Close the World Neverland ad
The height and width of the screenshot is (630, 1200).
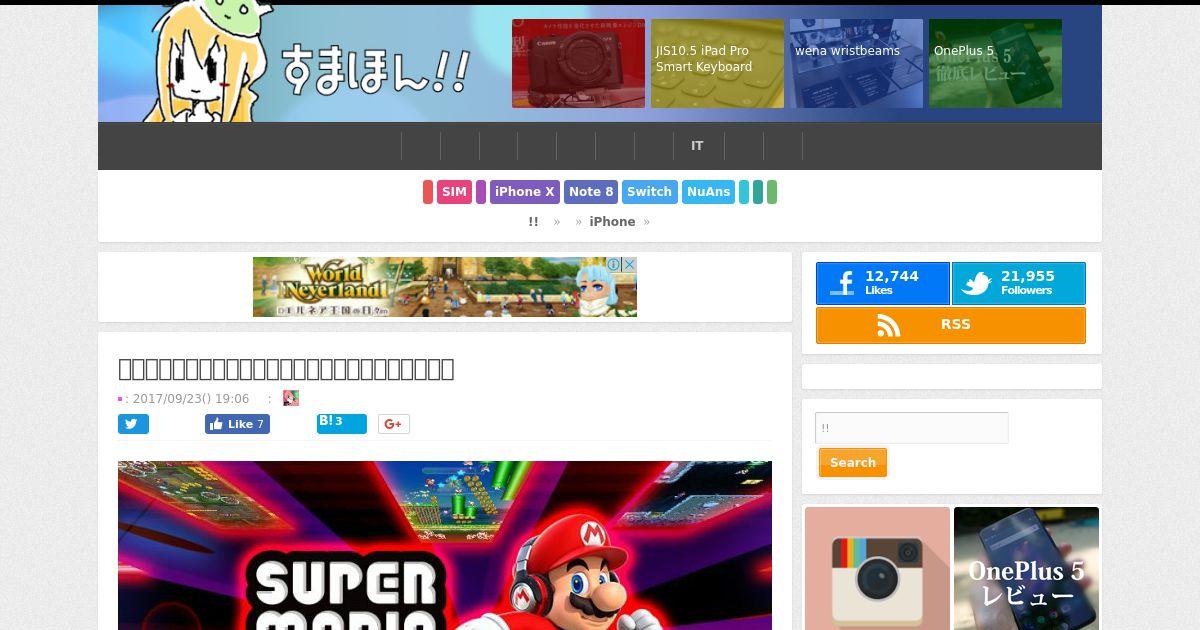629,264
